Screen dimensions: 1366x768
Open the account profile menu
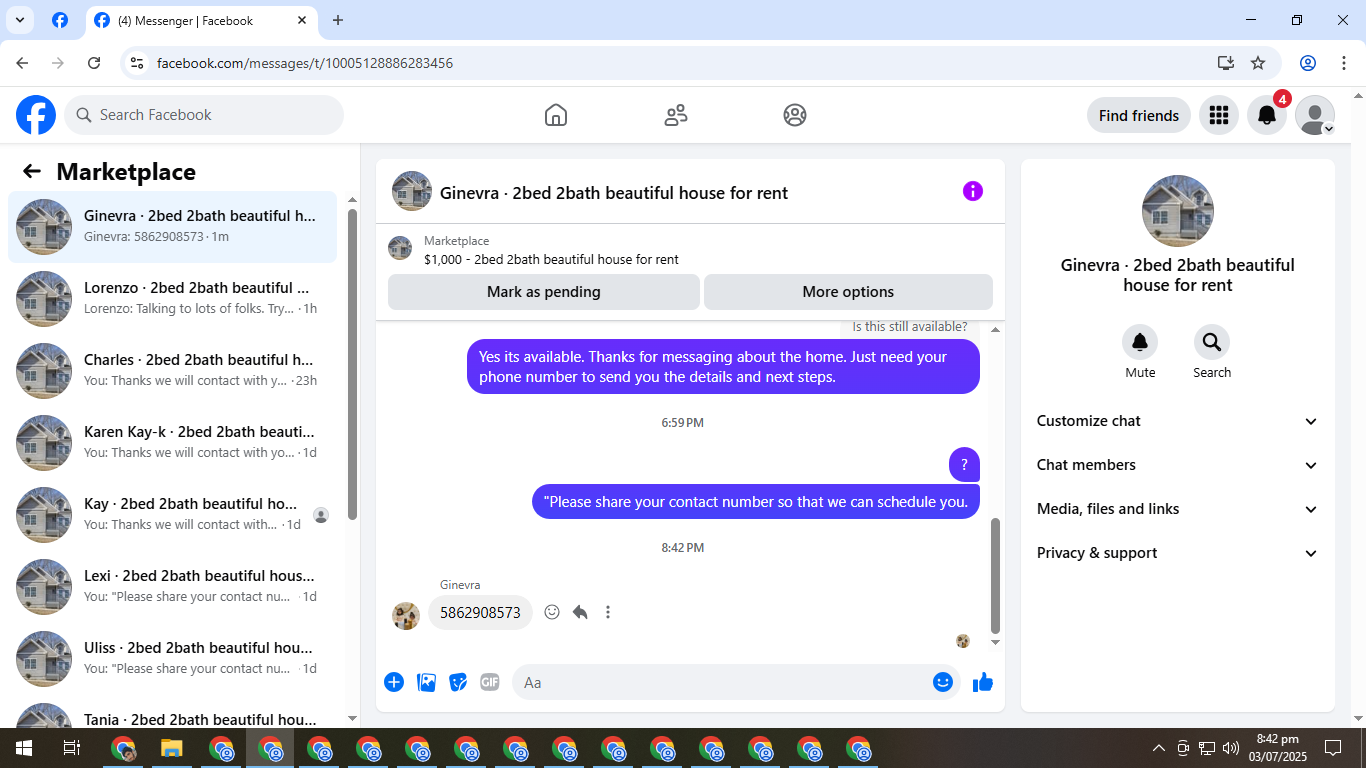pos(1315,115)
